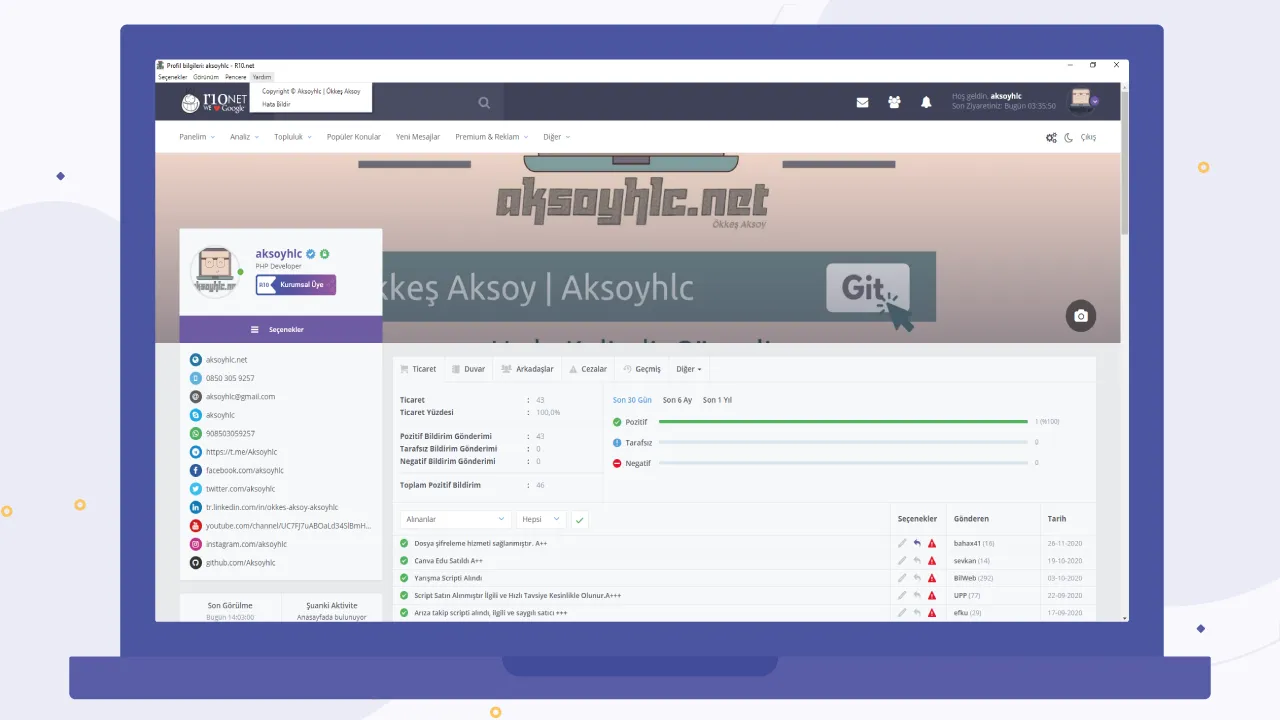Click the Skype icon beside aksoyhlc
The height and width of the screenshot is (720, 1280).
click(196, 415)
